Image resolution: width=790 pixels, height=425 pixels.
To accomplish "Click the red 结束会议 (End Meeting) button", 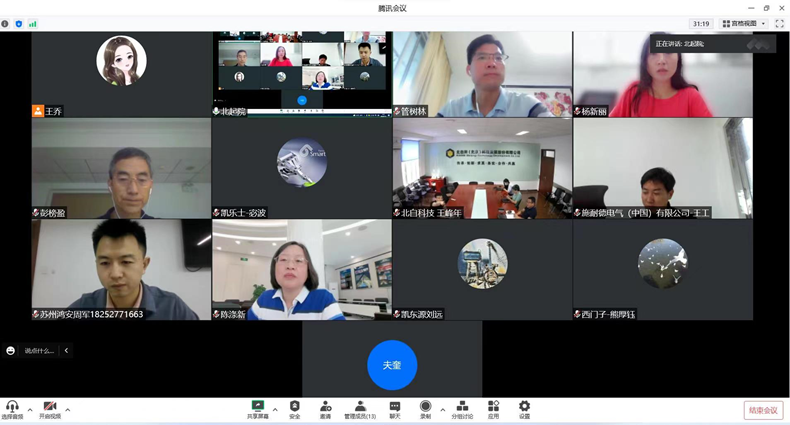I will tap(763, 410).
